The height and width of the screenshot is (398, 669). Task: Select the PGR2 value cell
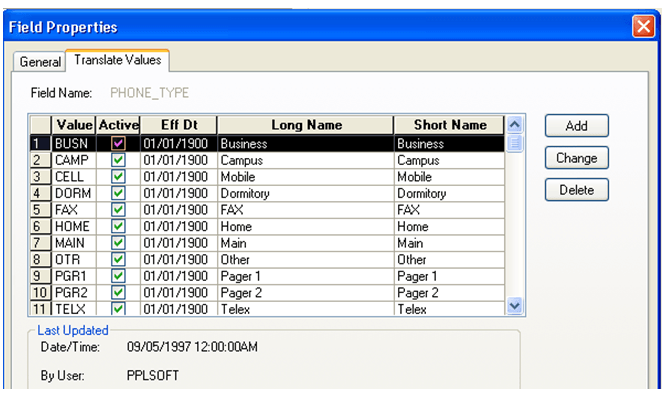coord(74,292)
